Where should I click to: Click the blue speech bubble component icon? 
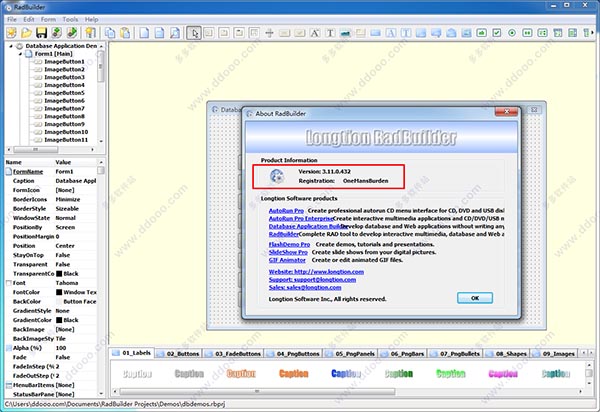tap(436, 33)
